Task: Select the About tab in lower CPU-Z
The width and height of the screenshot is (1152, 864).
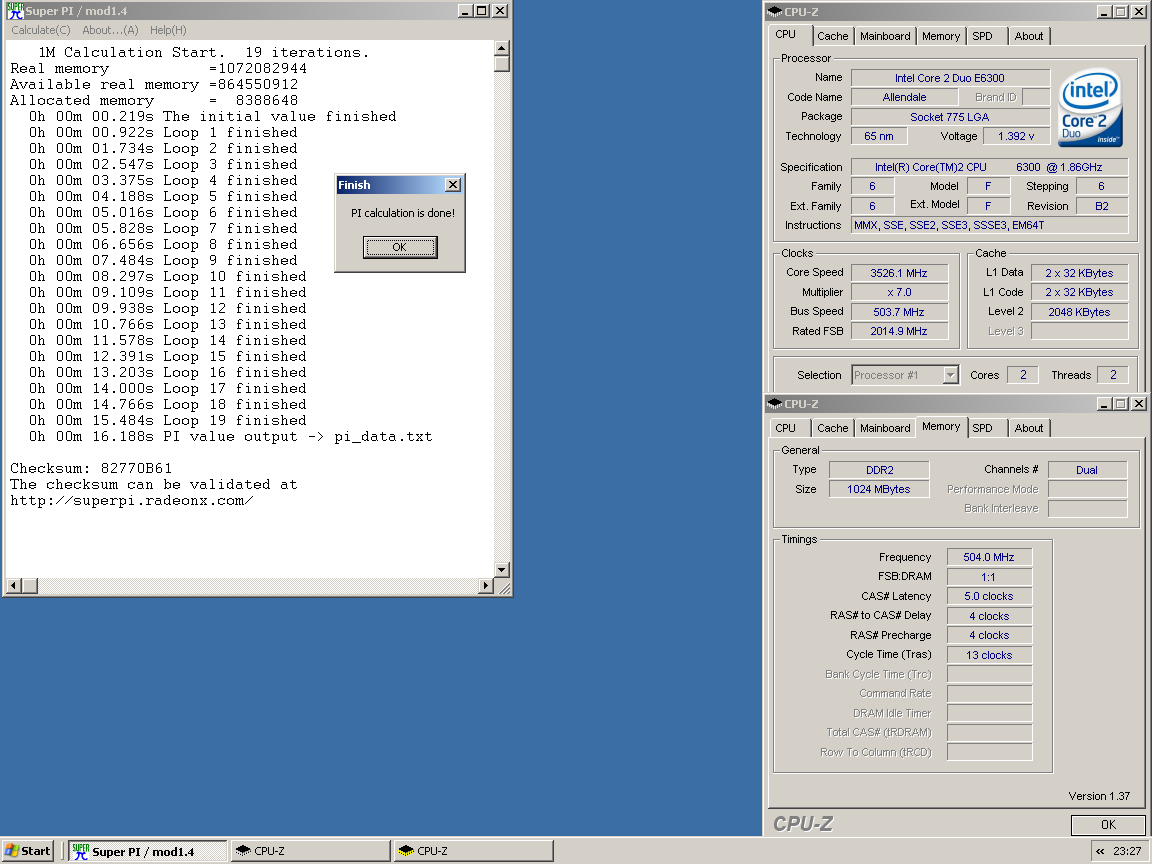Action: pos(1029,428)
